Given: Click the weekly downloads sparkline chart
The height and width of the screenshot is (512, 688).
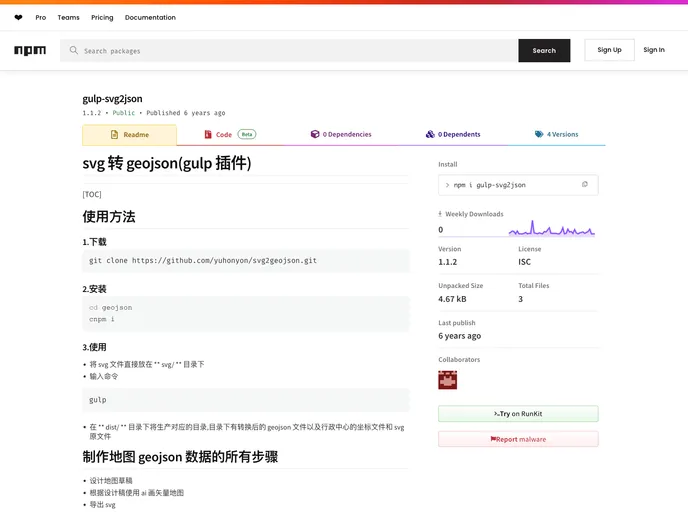Looking at the screenshot, I should coord(552,228).
